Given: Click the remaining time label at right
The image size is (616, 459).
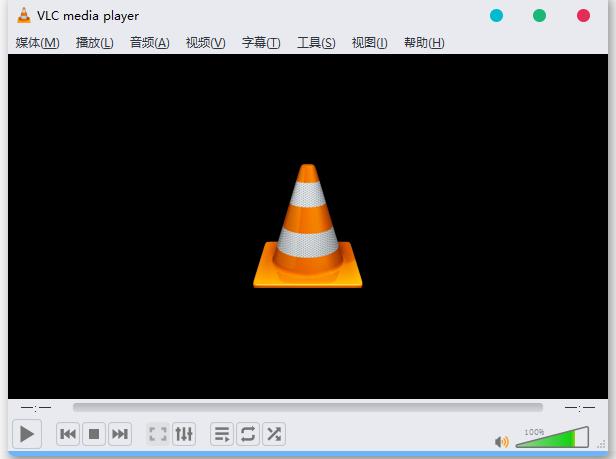Looking at the screenshot, I should point(580,408).
